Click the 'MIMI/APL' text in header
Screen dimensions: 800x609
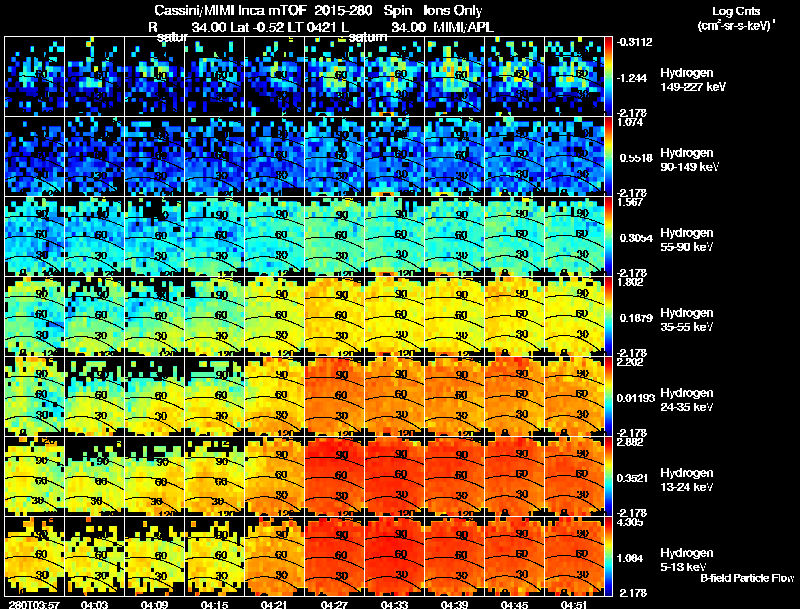tap(463, 27)
